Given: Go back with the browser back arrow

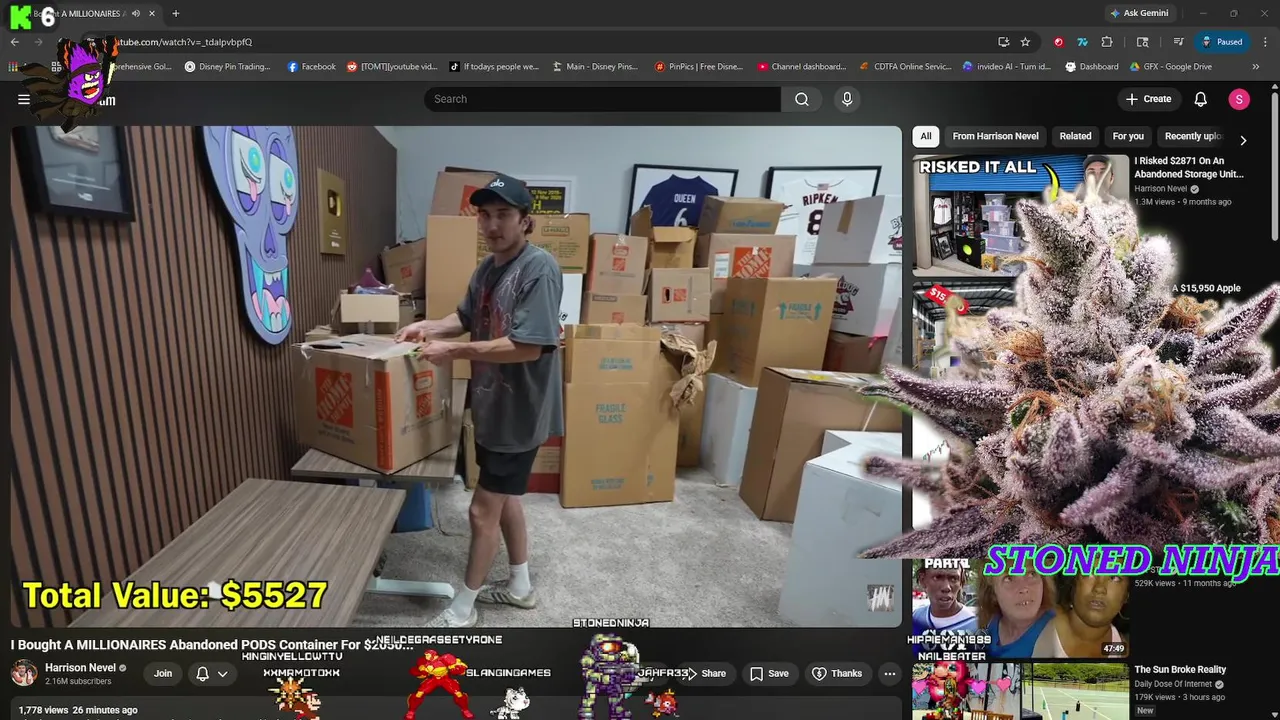Looking at the screenshot, I should coord(15,42).
